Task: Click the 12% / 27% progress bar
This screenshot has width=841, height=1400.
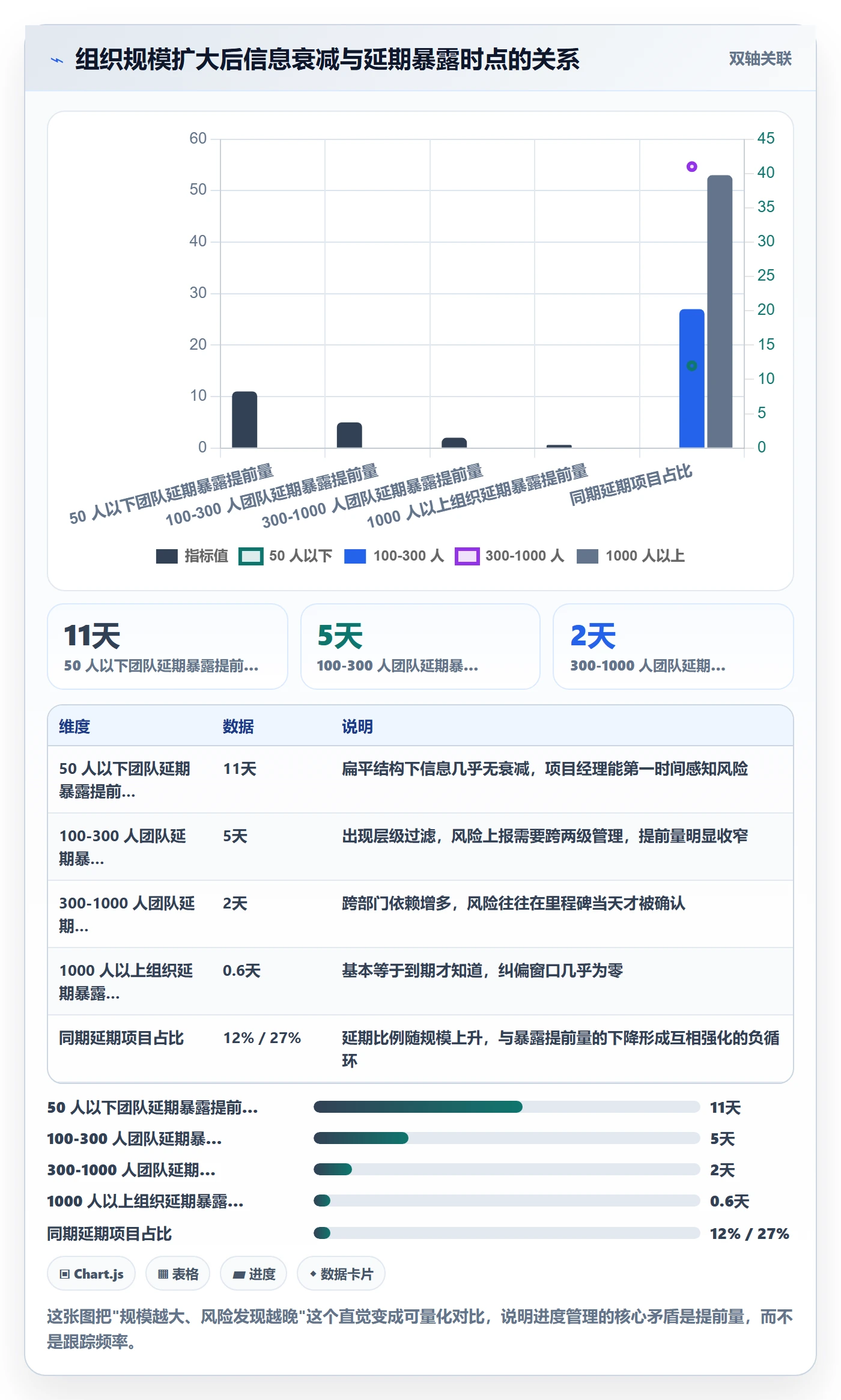Action: pos(506,1233)
